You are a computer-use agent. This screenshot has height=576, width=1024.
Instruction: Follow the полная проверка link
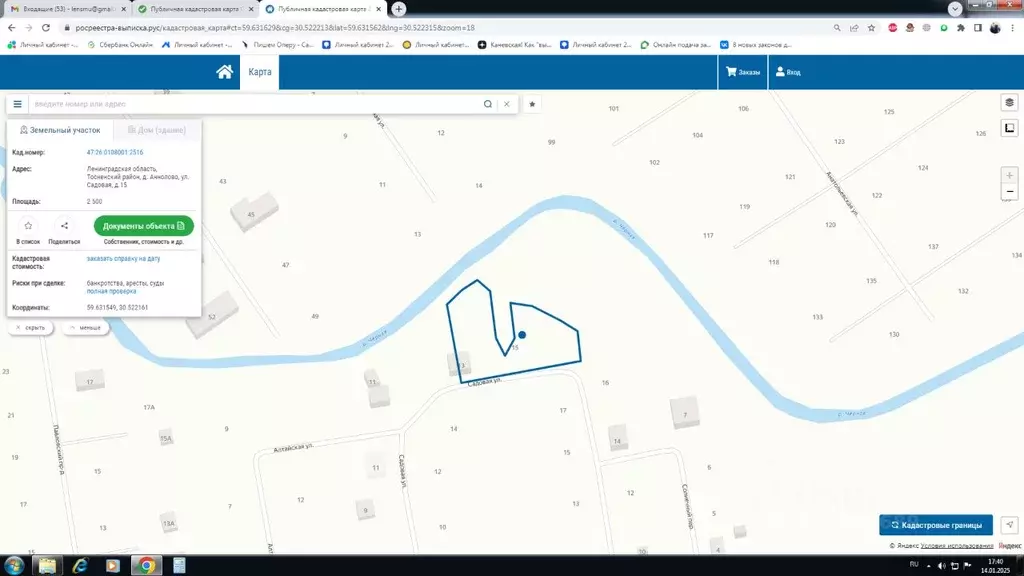click(x=110, y=291)
